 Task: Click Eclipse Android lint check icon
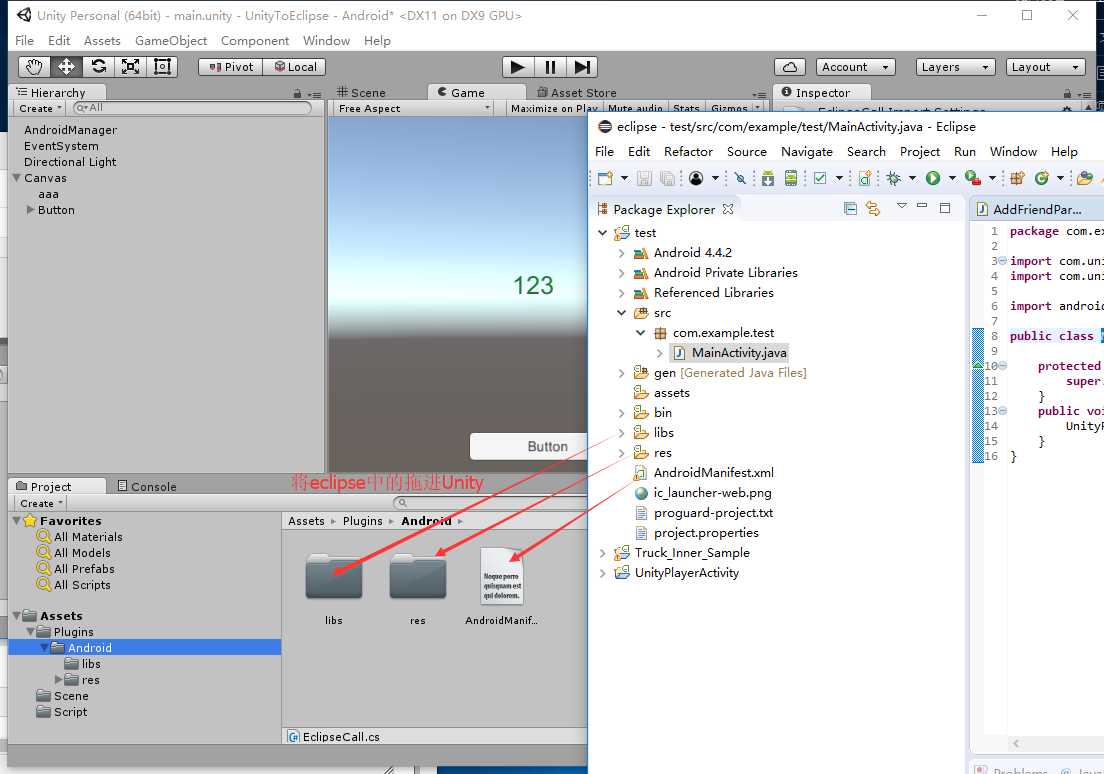click(x=820, y=178)
